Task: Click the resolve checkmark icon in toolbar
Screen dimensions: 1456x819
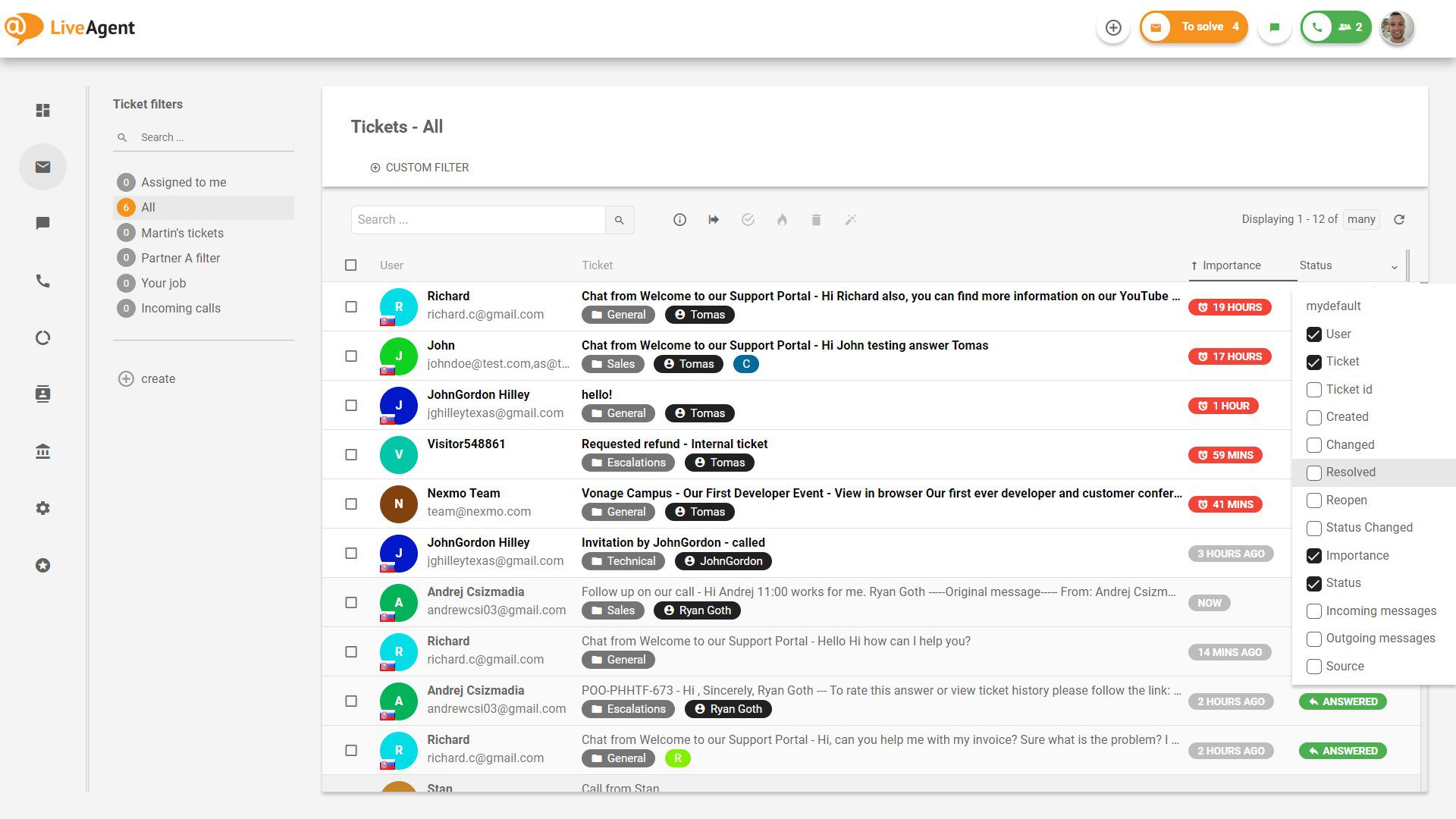Action: (748, 220)
